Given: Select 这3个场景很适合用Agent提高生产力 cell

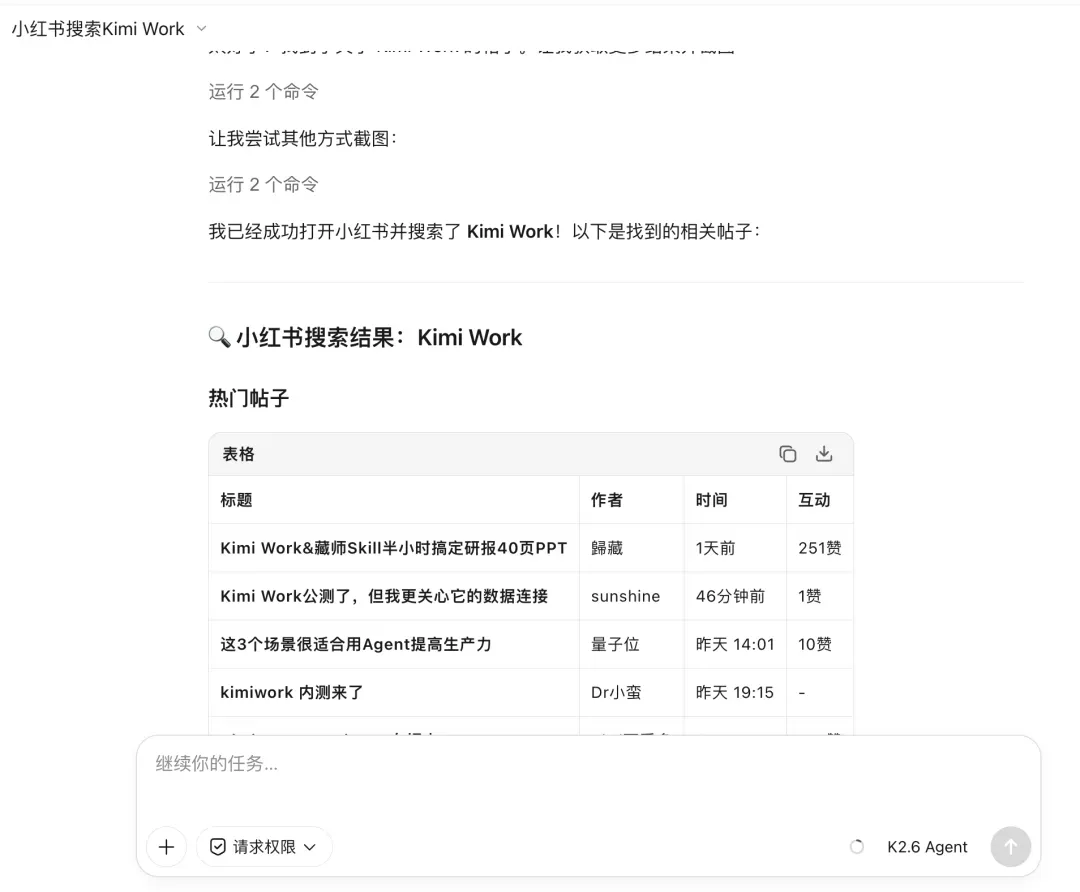Looking at the screenshot, I should [x=393, y=645].
